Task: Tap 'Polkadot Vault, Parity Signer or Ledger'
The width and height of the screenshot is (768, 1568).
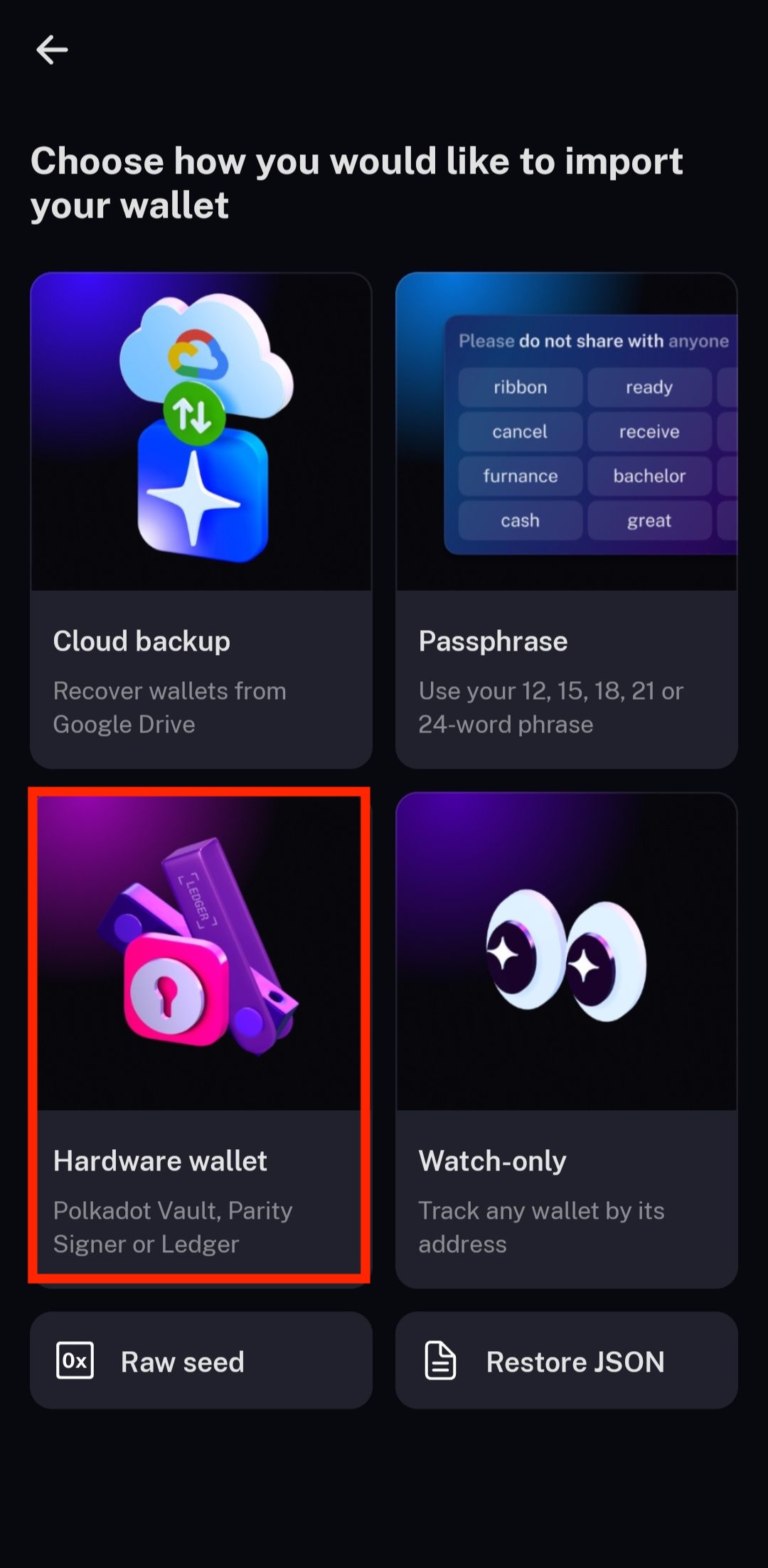Action: 173,1227
